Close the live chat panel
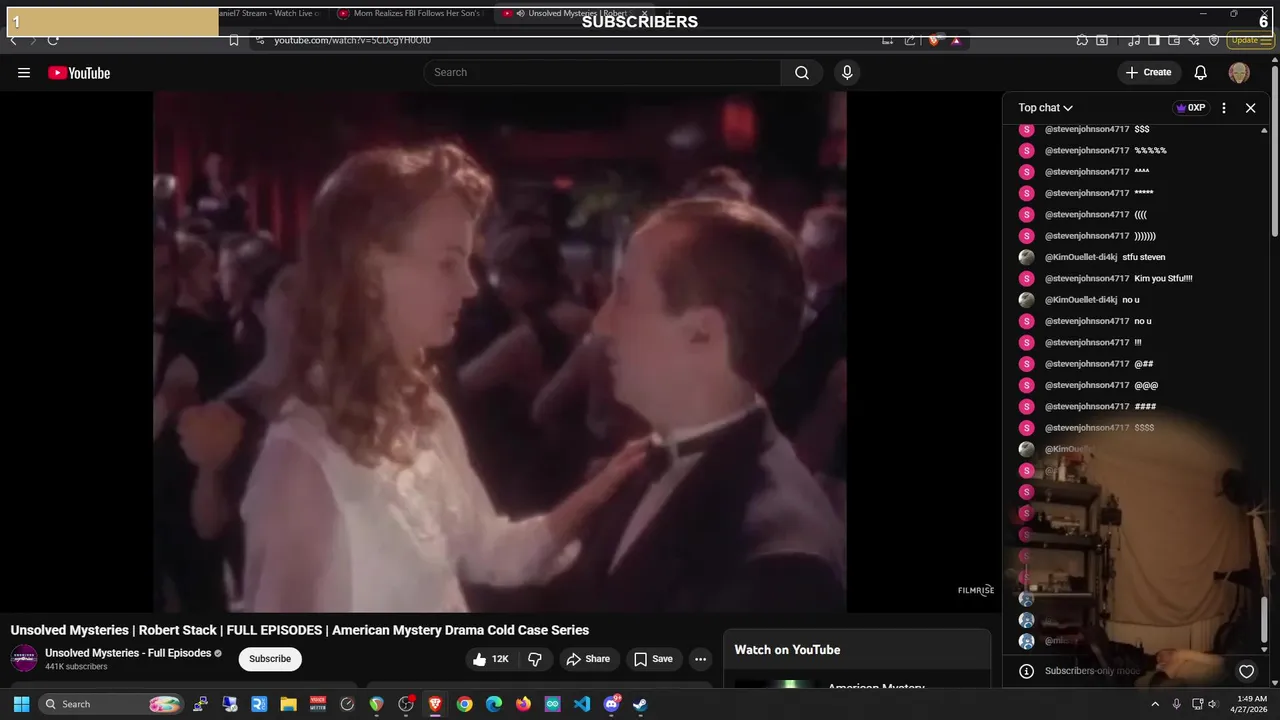Screen dimensions: 1280x720 pyautogui.click(x=1250, y=108)
